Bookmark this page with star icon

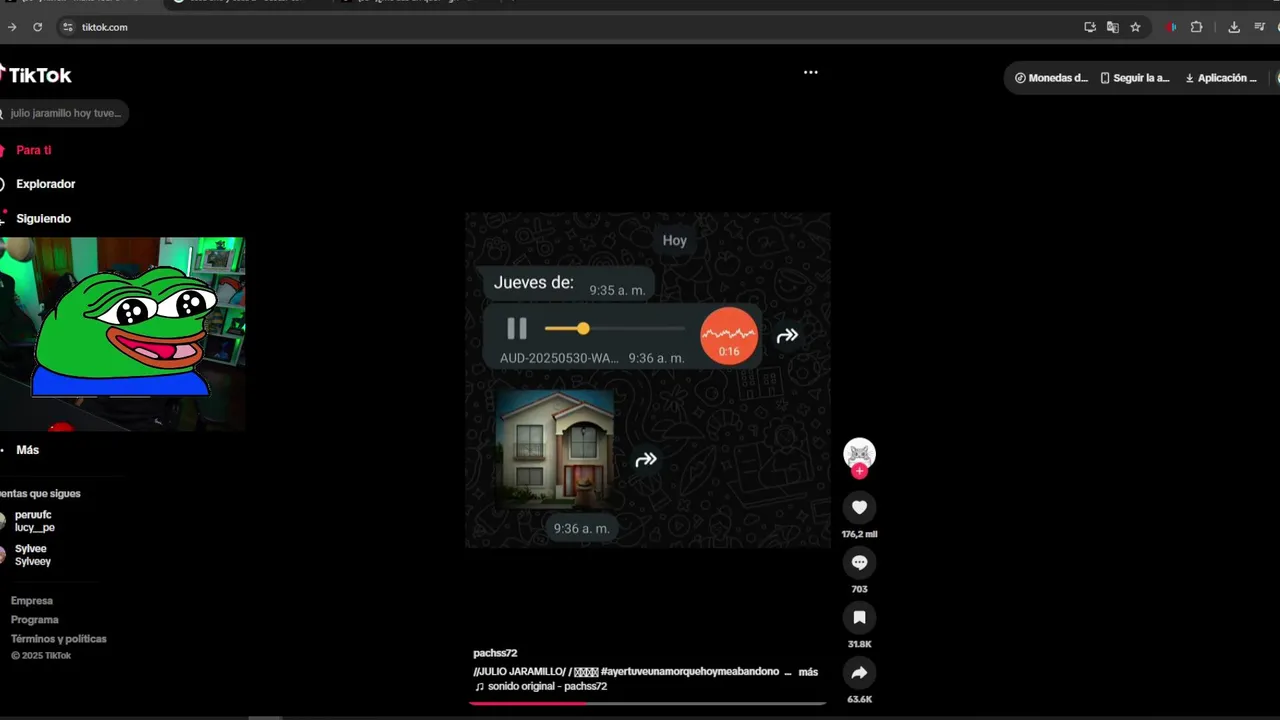coord(1135,27)
